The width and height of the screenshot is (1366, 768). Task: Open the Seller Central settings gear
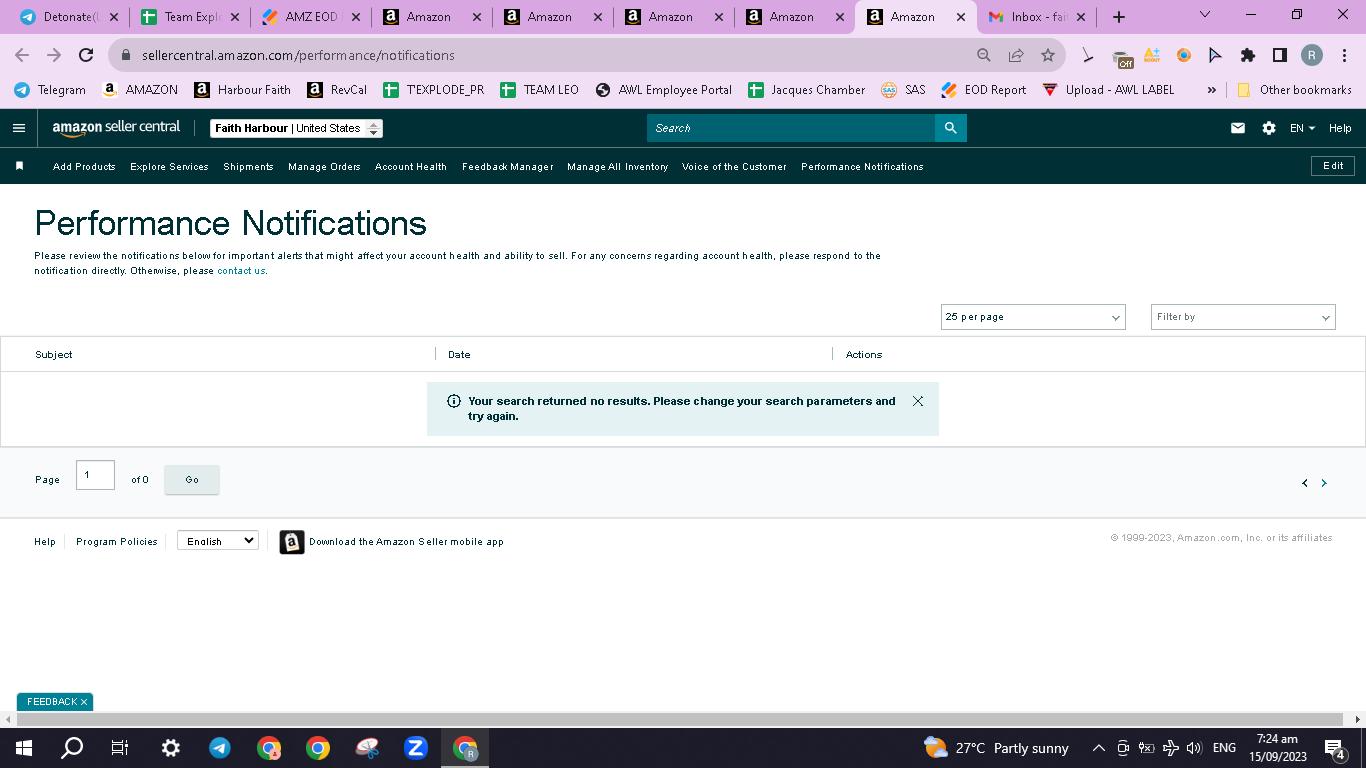click(1269, 128)
